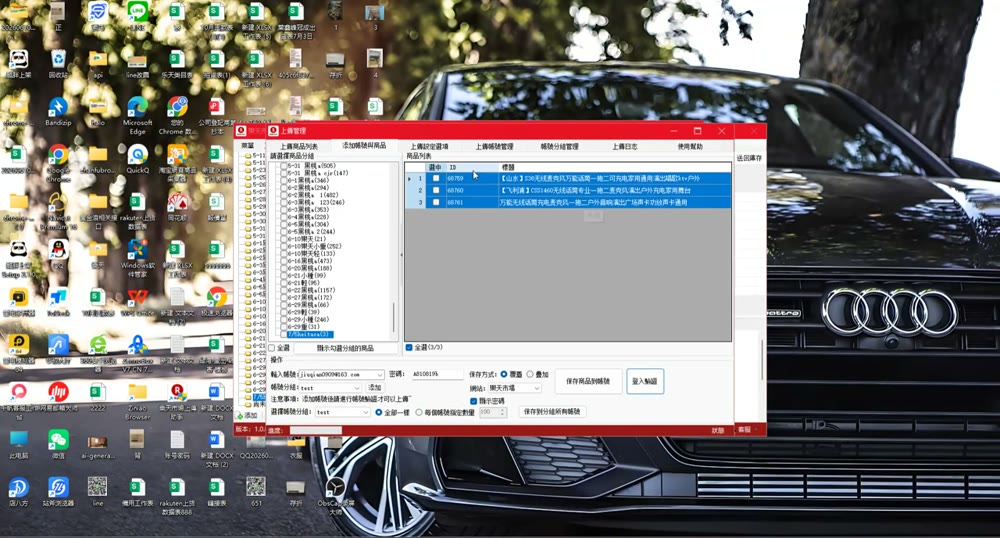The width and height of the screenshot is (1000, 538).
Task: Open the green WeChat 微信 icon
Action: [58, 444]
